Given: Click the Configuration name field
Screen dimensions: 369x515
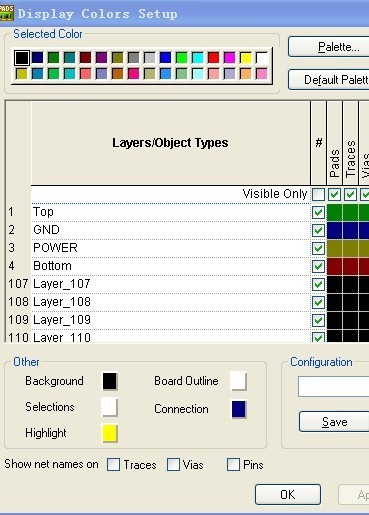Looking at the screenshot, I should click(x=333, y=387).
